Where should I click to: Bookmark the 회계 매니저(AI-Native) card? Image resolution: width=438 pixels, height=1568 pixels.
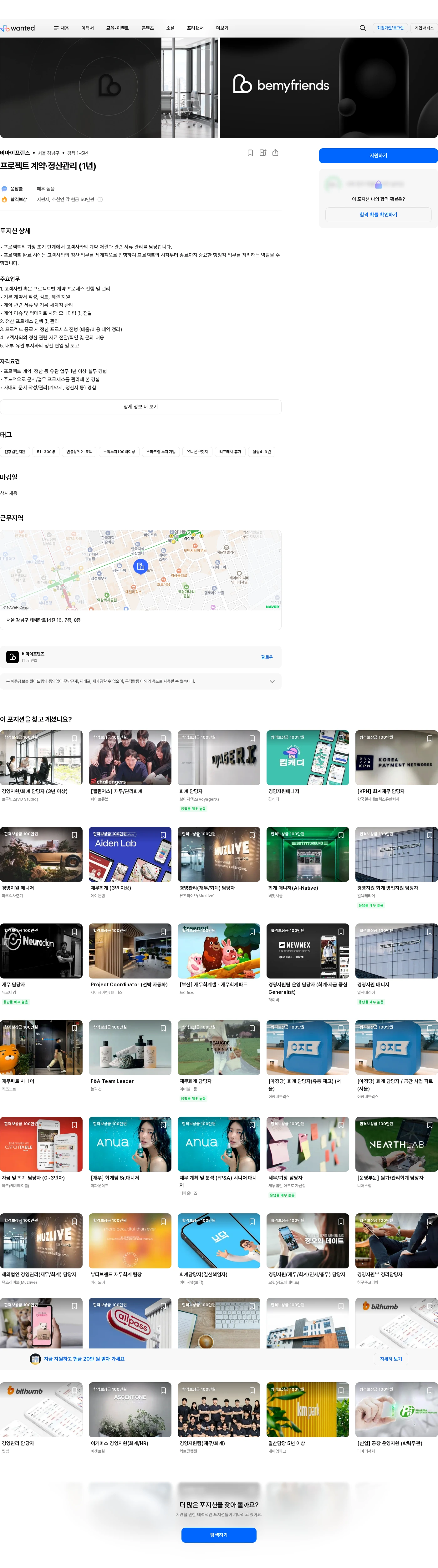pos(341,835)
